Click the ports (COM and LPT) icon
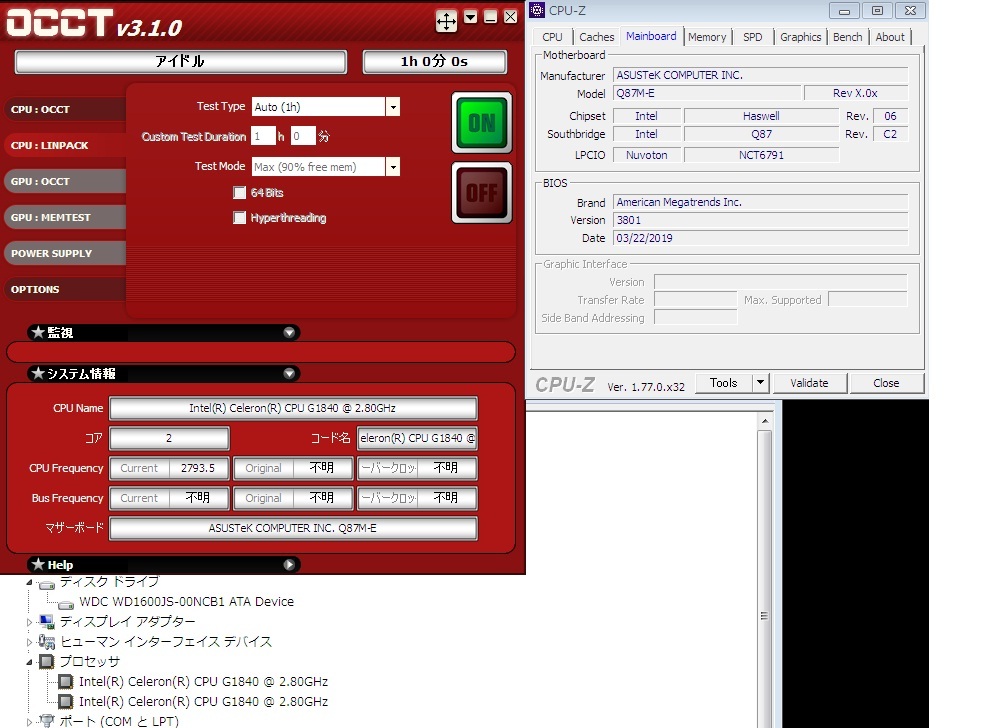The image size is (1008, 728). pos(46,721)
